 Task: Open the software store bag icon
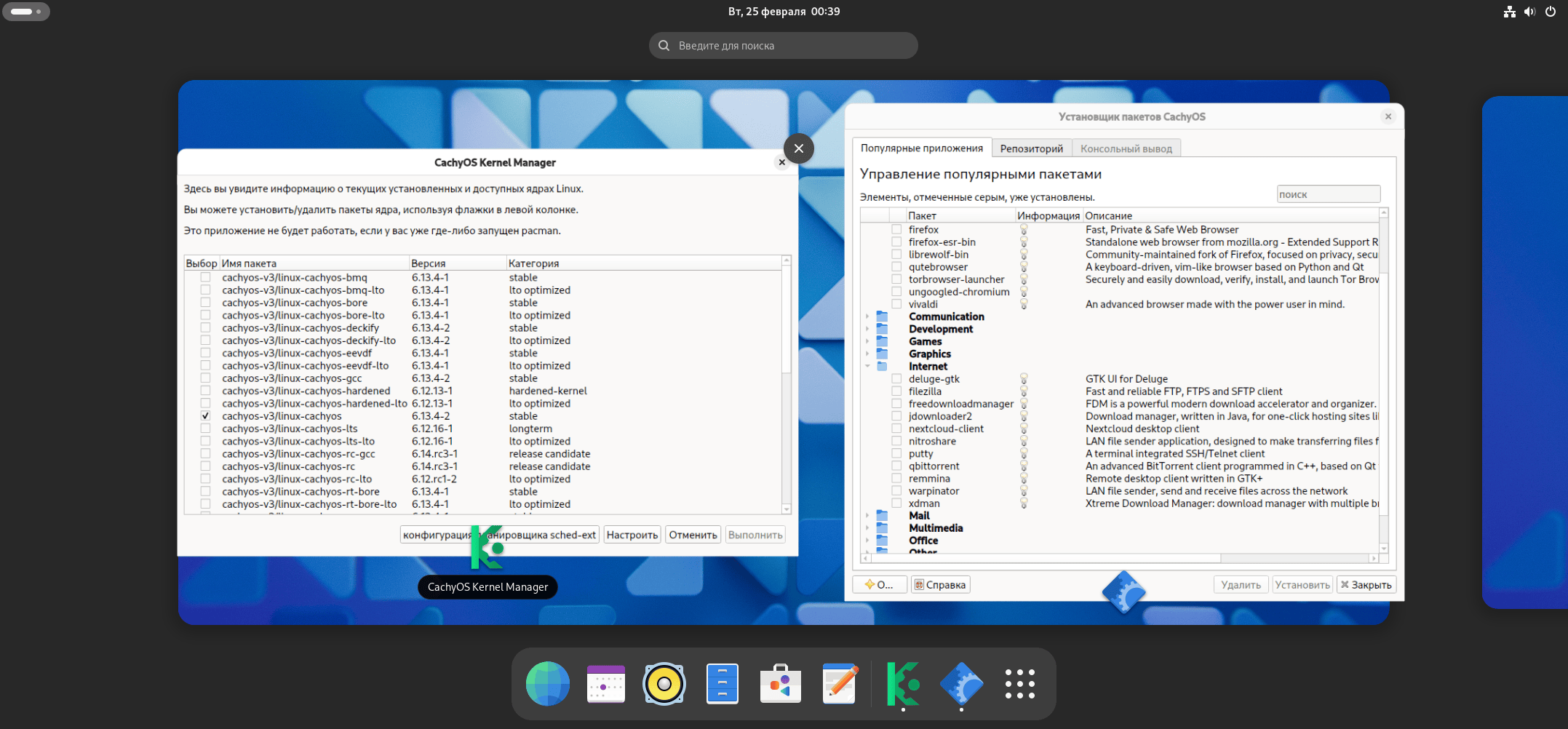point(780,684)
